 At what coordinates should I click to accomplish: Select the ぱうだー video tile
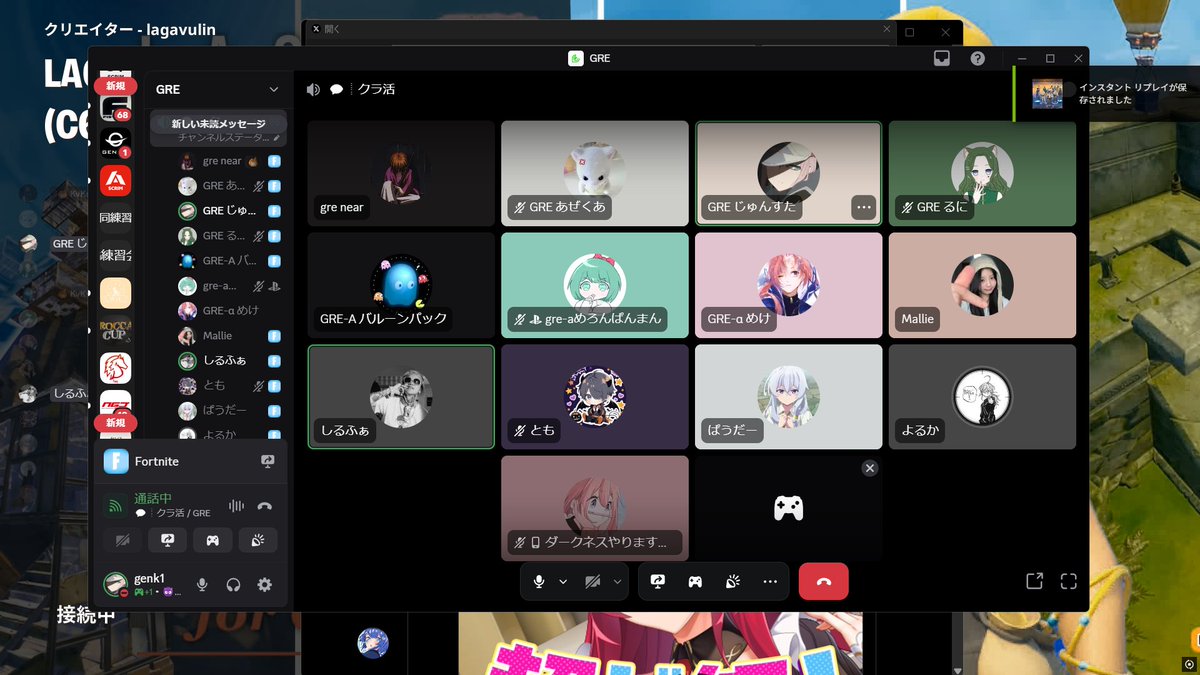click(788, 397)
